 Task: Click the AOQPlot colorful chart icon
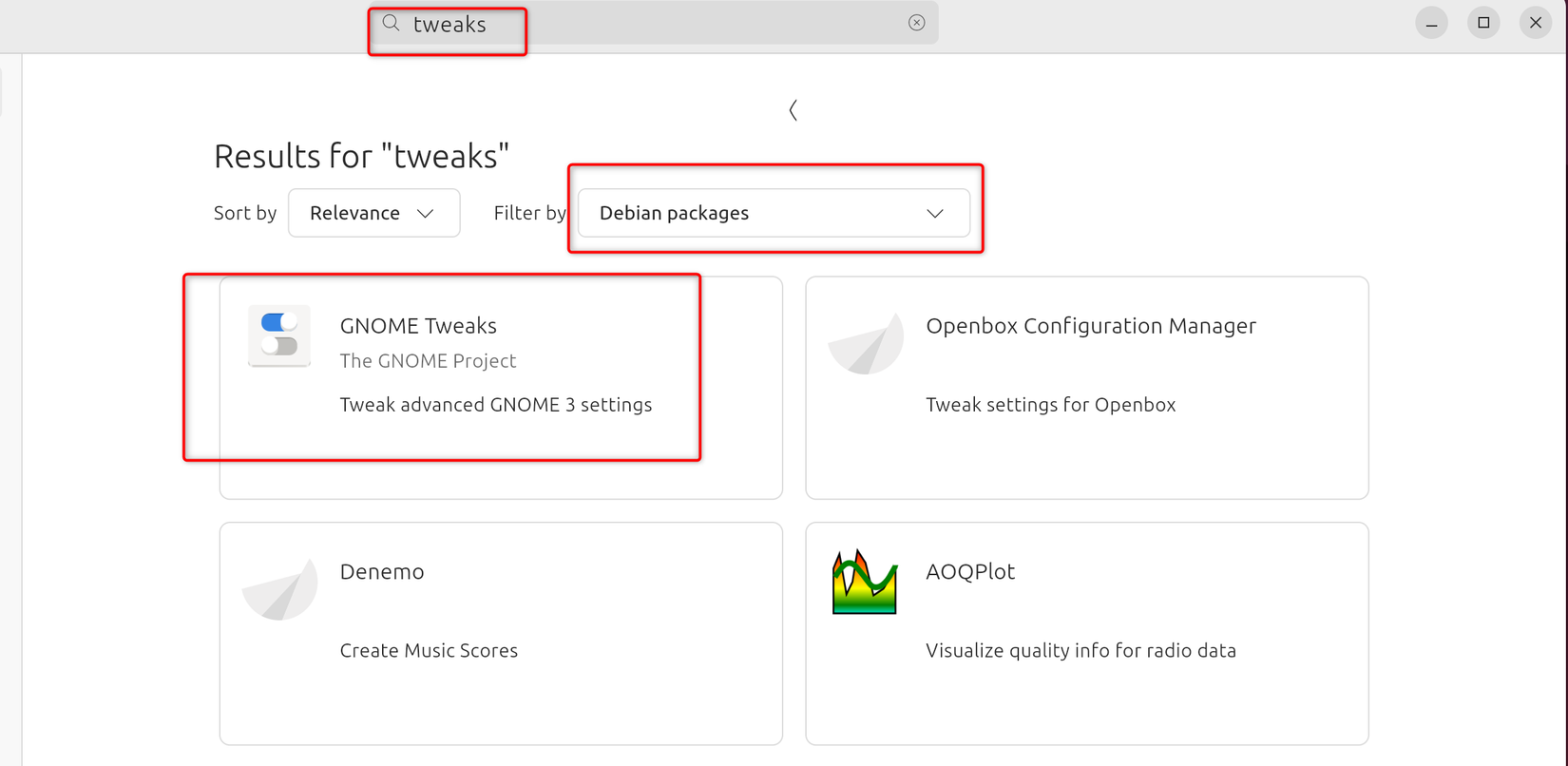coord(865,582)
